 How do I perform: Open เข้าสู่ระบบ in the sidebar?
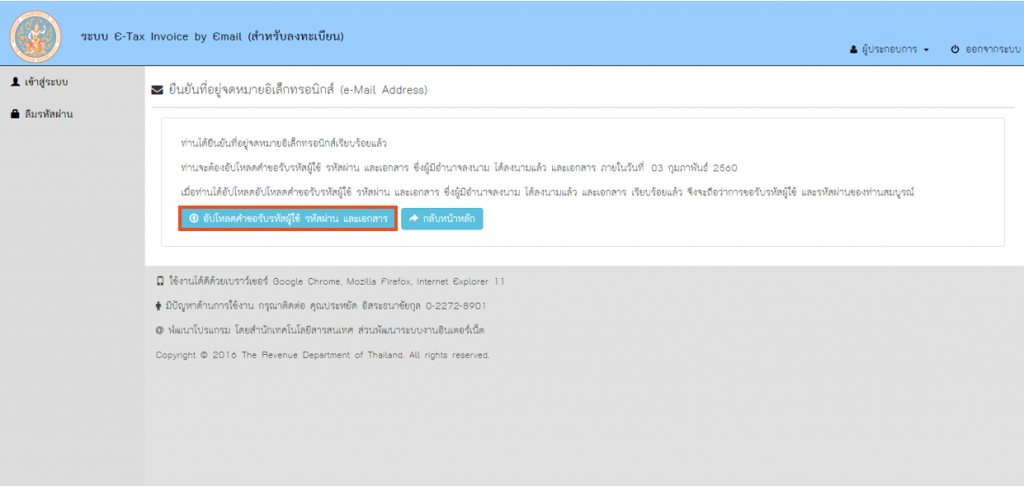pyautogui.click(x=40, y=82)
